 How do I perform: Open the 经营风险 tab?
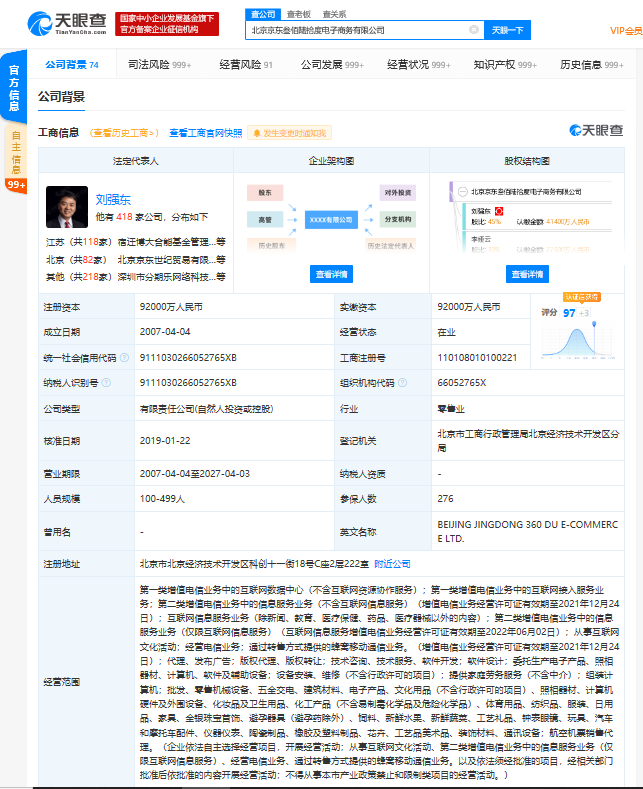[246, 64]
